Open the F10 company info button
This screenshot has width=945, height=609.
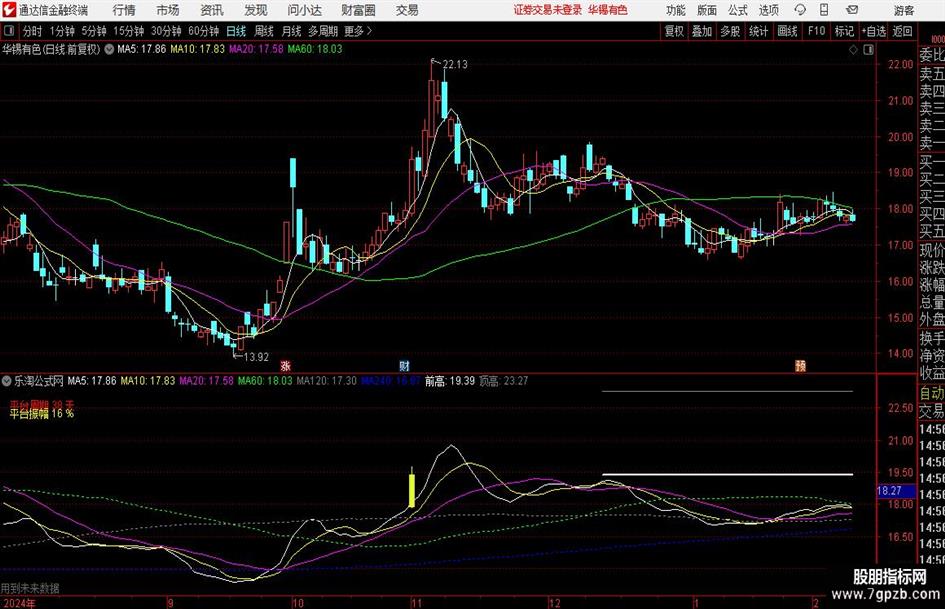(x=816, y=31)
